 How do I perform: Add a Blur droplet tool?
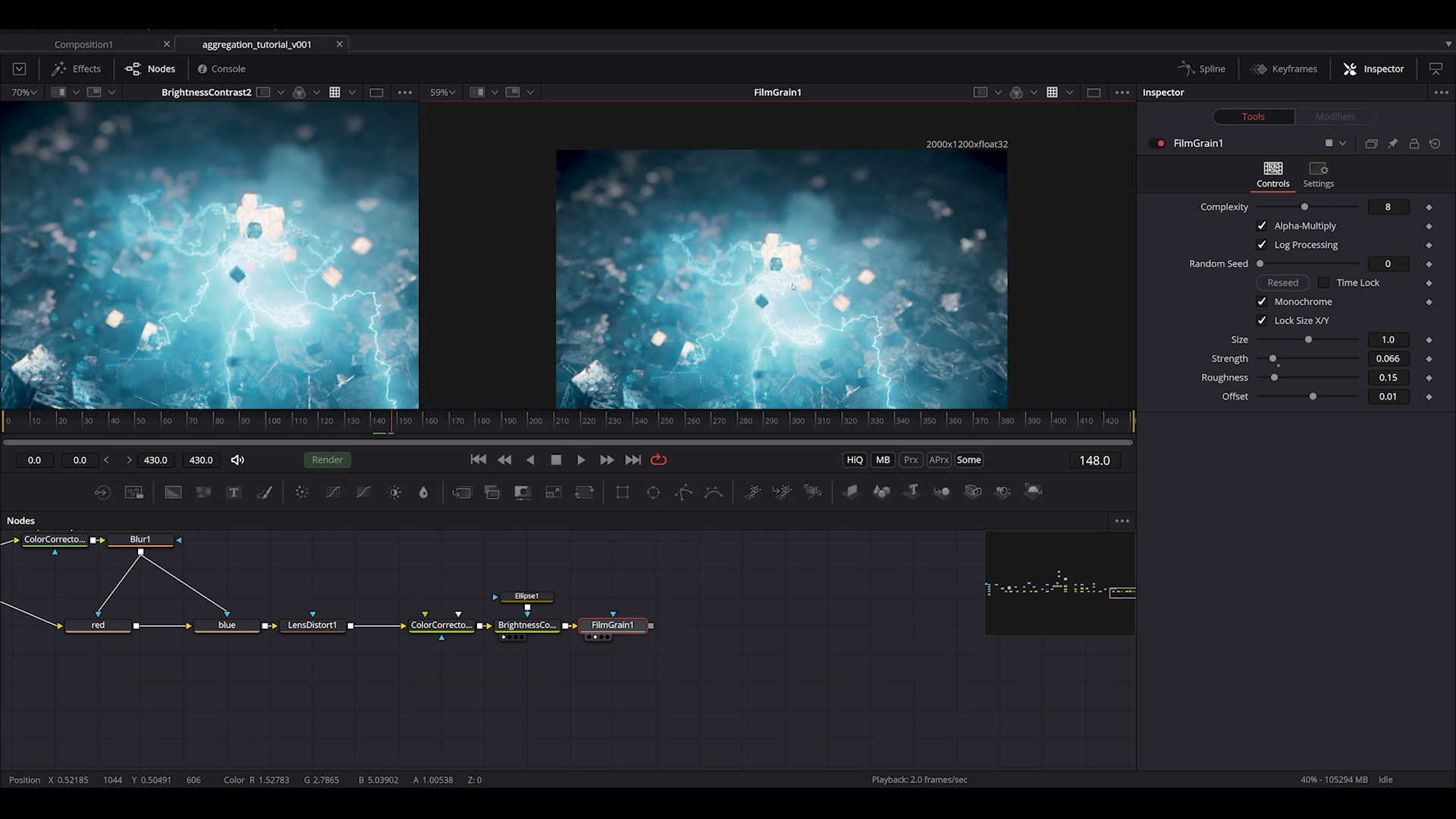tap(423, 492)
